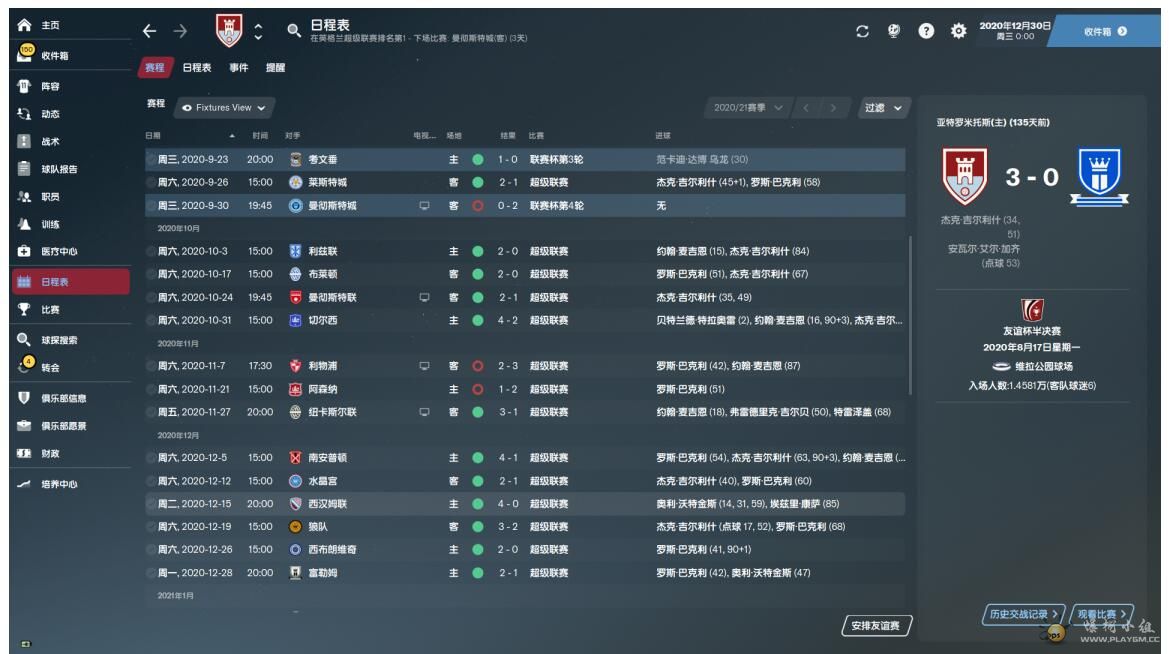The height and width of the screenshot is (654, 1169).
Task: Click the help question mark icon
Action: click(926, 30)
